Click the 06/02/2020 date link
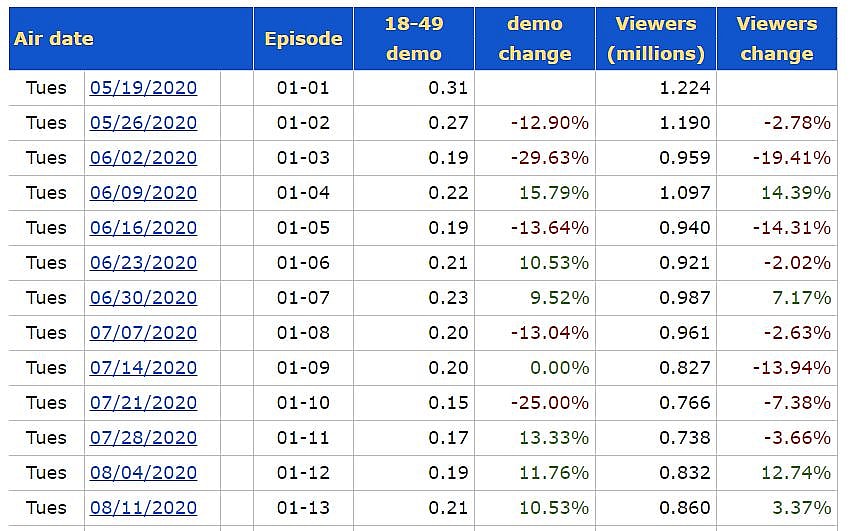Screen dimensions: 850x531 (143, 158)
